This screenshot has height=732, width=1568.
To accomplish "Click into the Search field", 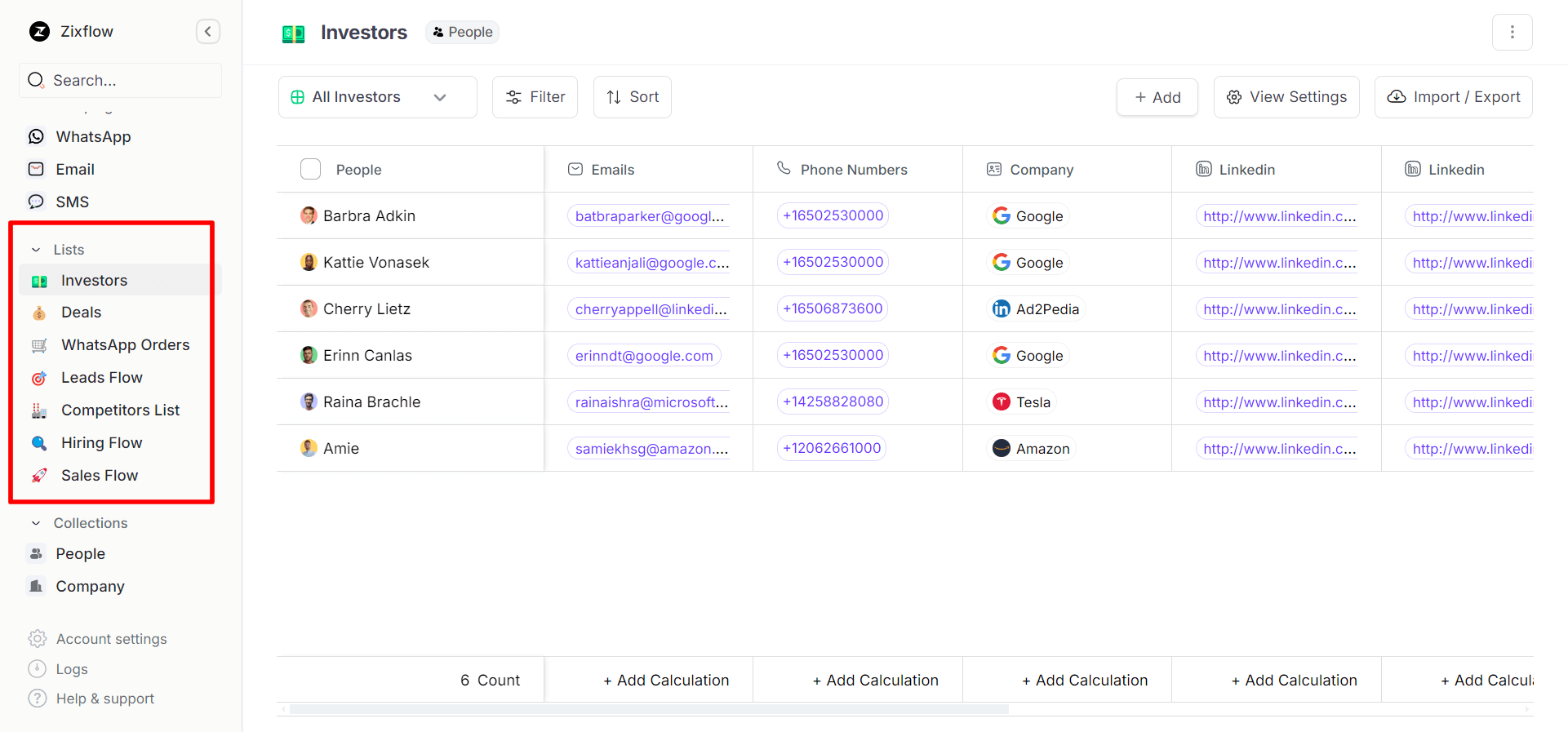I will pyautogui.click(x=122, y=80).
